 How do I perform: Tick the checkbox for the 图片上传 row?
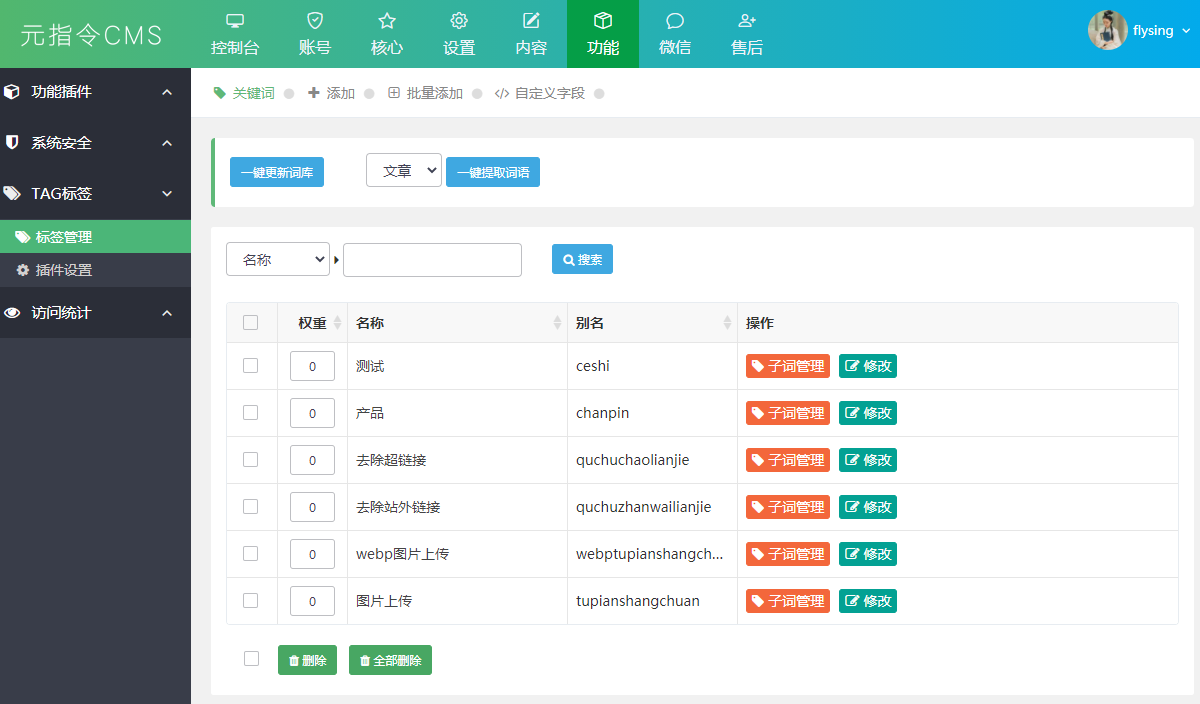point(251,601)
